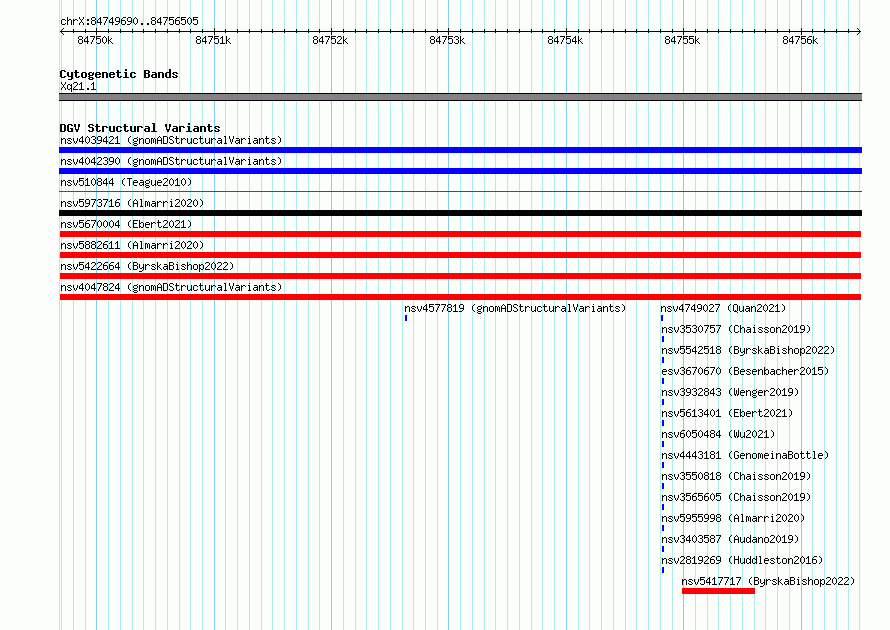Screen dimensions: 890x630
Task: Click the nsv5422664 (ByrskaBishop2022) label
Action: coord(147,266)
